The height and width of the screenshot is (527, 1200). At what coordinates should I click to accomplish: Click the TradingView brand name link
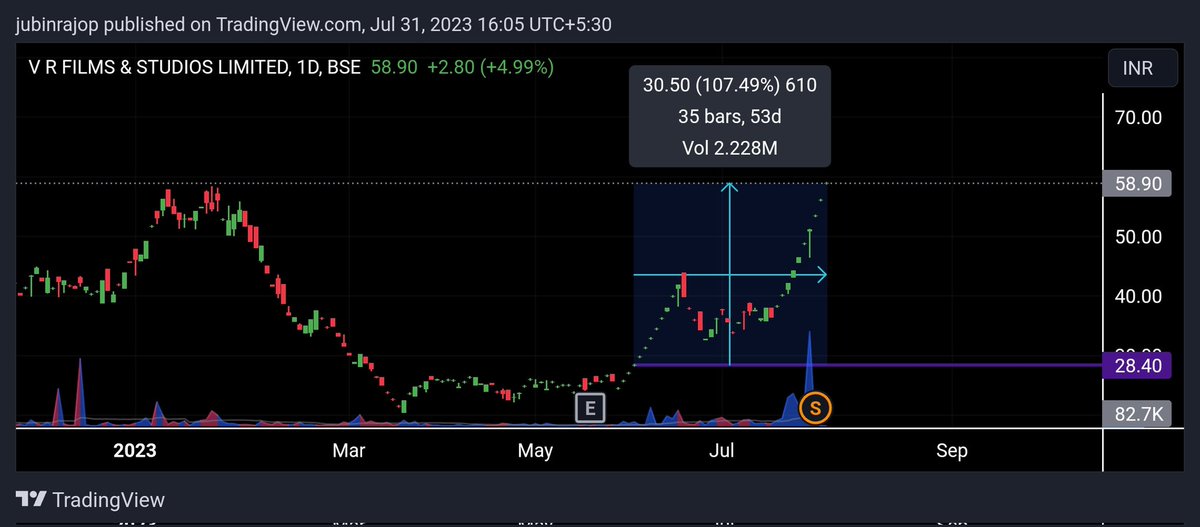point(108,499)
